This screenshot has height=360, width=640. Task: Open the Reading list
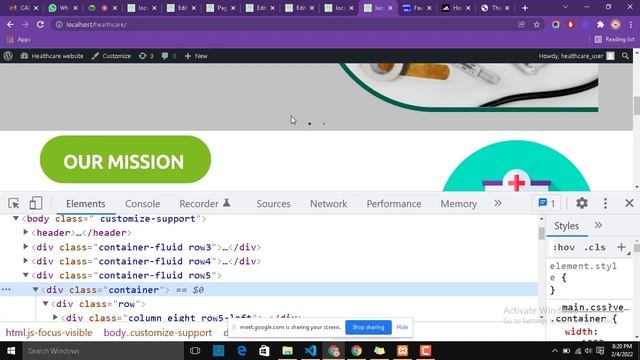point(615,40)
